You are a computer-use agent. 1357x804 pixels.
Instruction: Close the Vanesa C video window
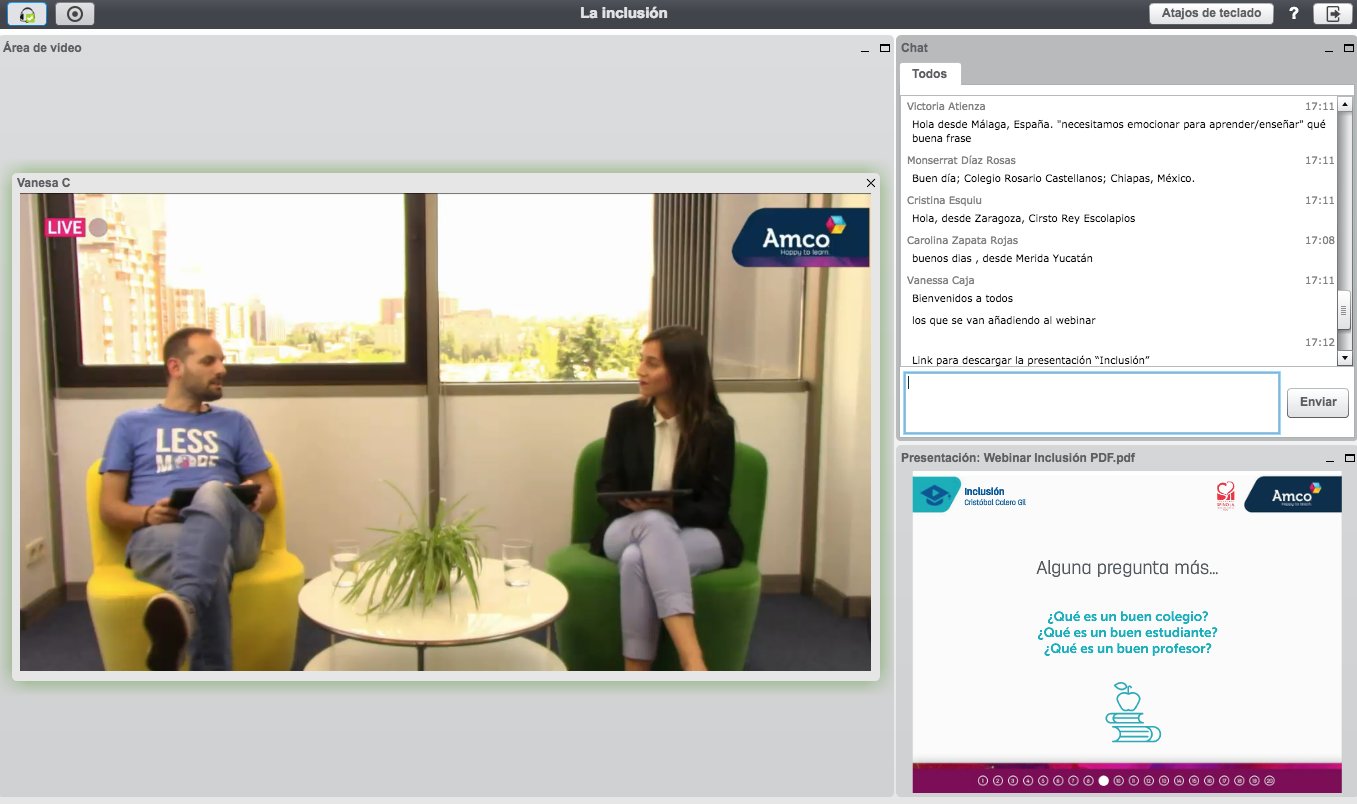tap(870, 183)
